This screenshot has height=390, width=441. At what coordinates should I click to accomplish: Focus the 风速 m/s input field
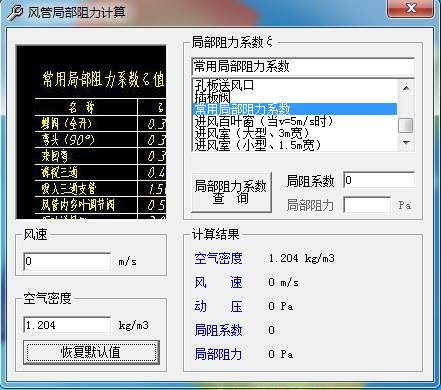point(67,261)
